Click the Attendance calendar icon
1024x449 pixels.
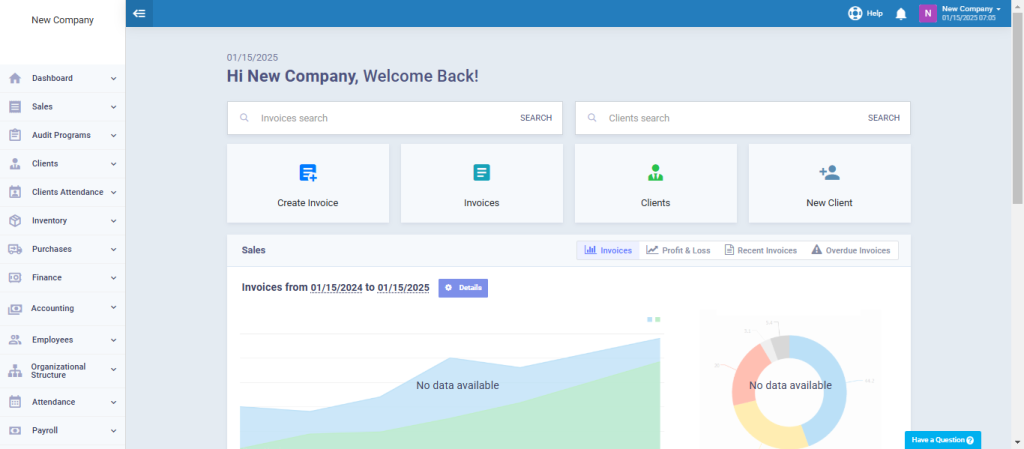(x=15, y=402)
